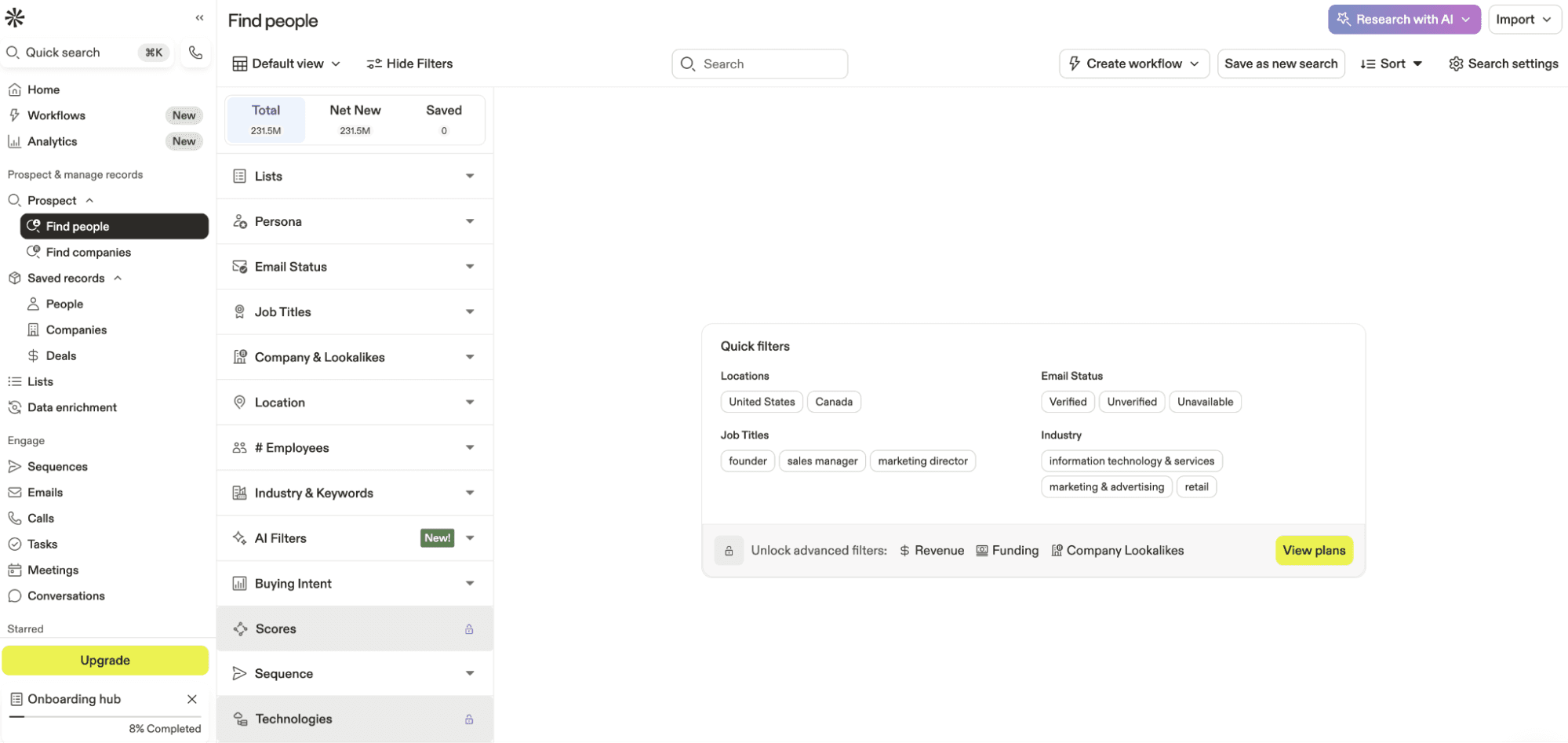
Task: Toggle the Verified email status quick filter
Action: [x=1067, y=401]
